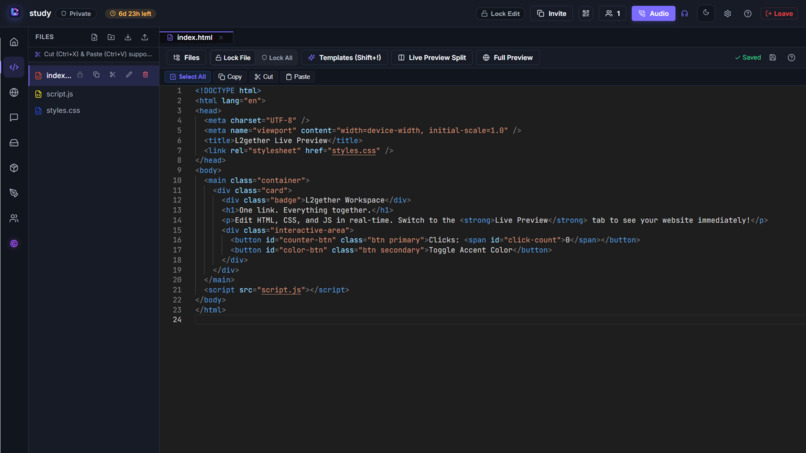Duplicate index file with copy icon
The image size is (806, 453).
pos(96,75)
